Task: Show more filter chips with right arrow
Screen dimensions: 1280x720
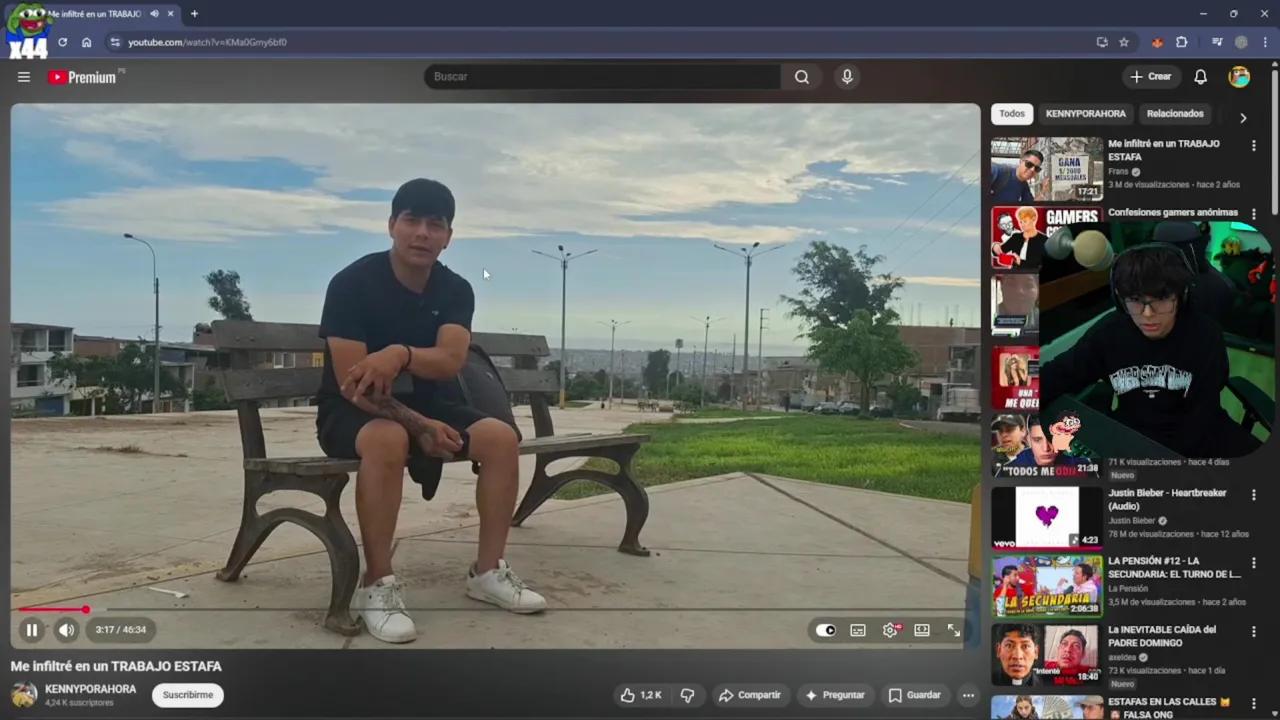Action: tap(1243, 117)
